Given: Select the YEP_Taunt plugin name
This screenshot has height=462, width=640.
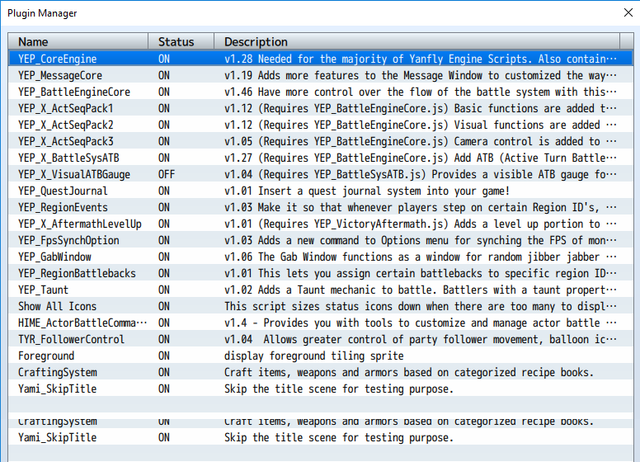Looking at the screenshot, I should (43, 290).
